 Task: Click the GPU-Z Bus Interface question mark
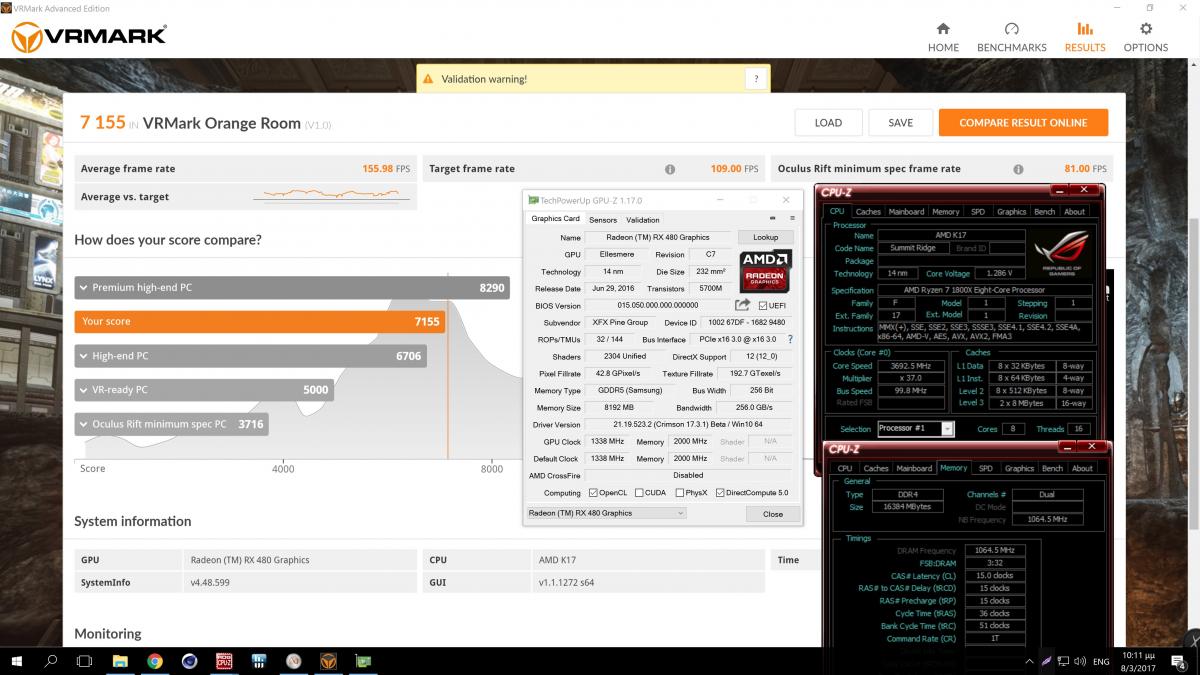(x=790, y=340)
